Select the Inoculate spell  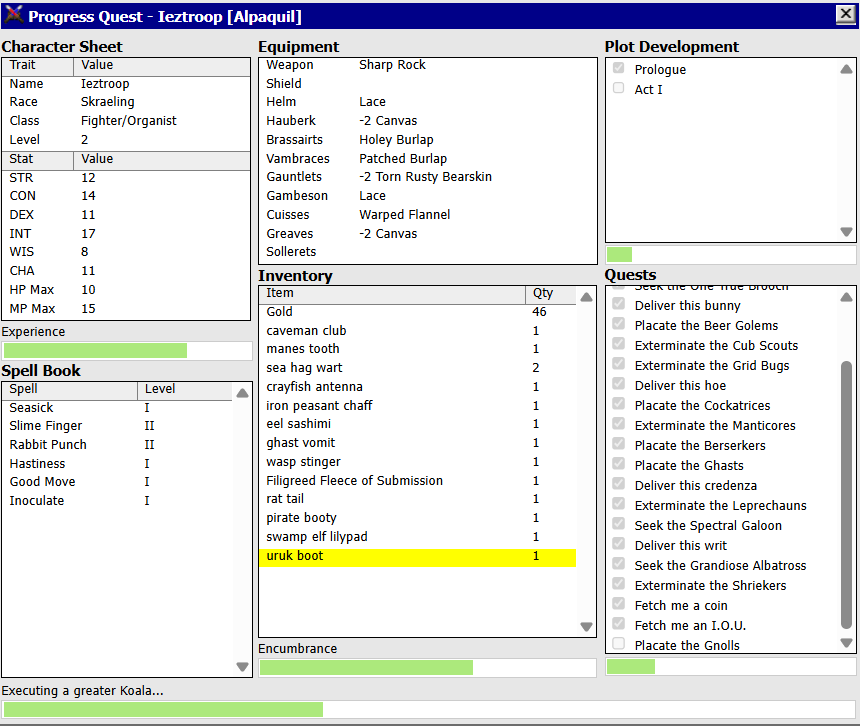(117, 502)
